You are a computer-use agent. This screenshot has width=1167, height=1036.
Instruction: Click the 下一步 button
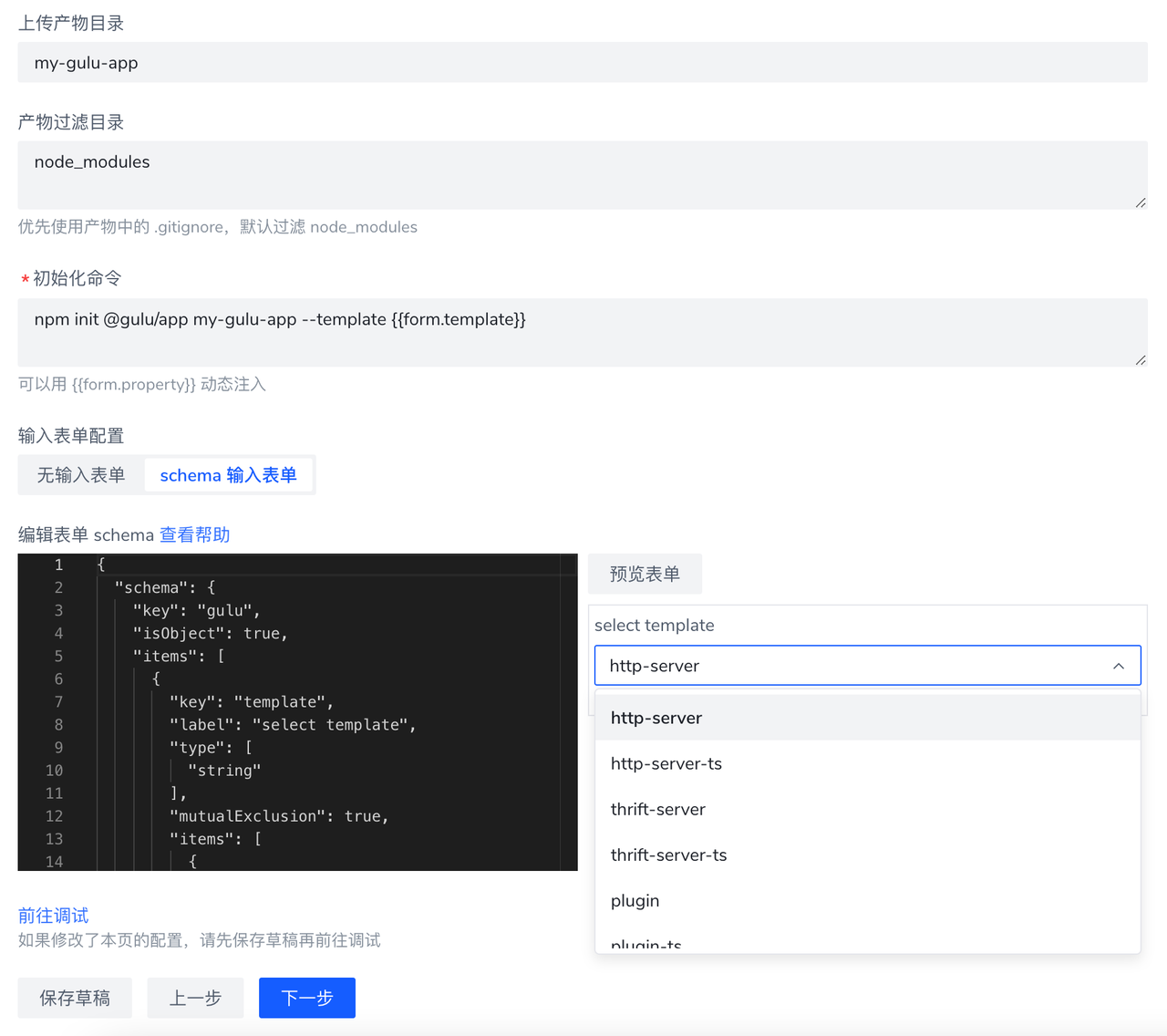[x=307, y=998]
